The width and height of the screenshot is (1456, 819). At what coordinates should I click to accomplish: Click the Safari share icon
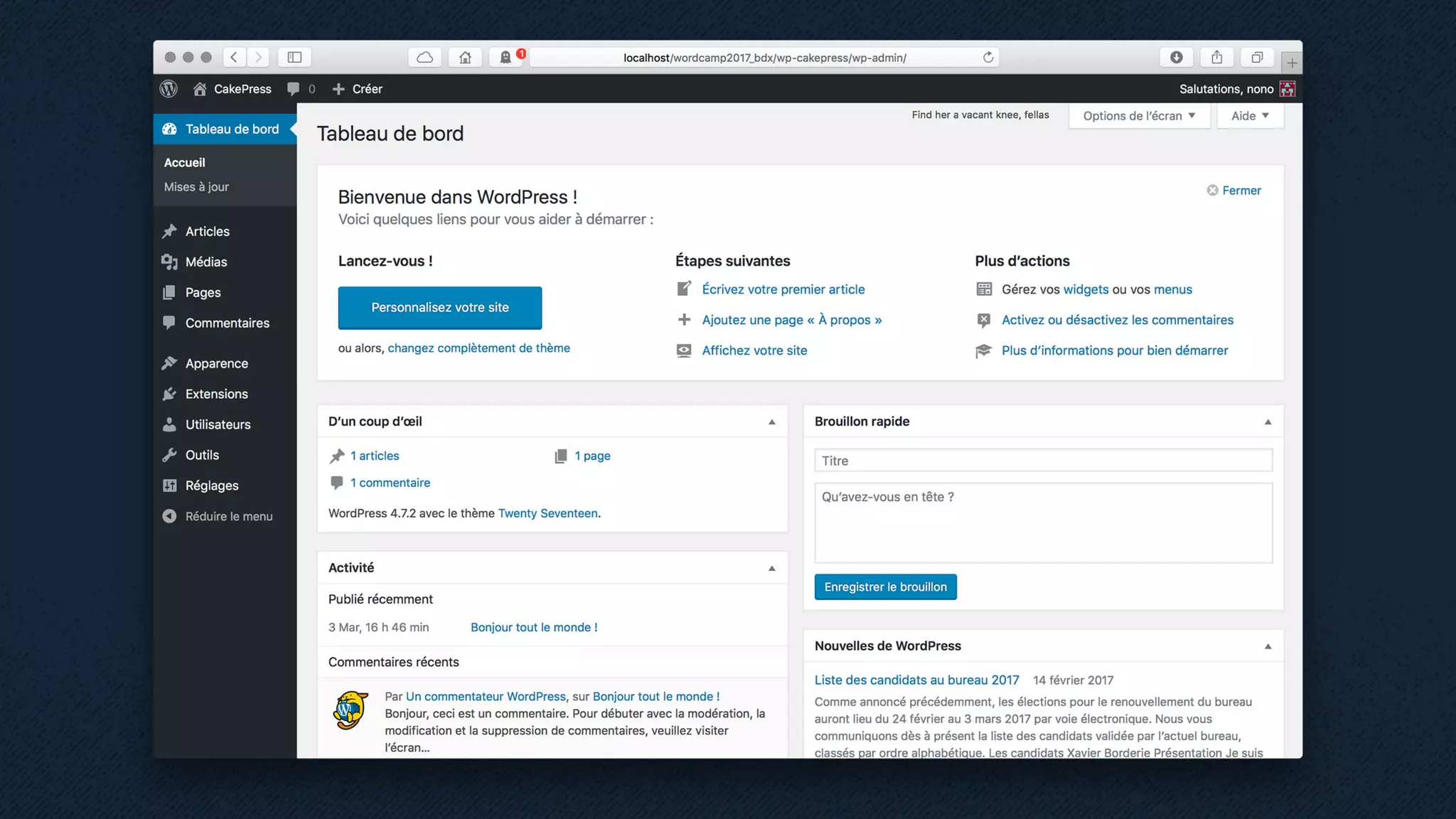(1216, 58)
